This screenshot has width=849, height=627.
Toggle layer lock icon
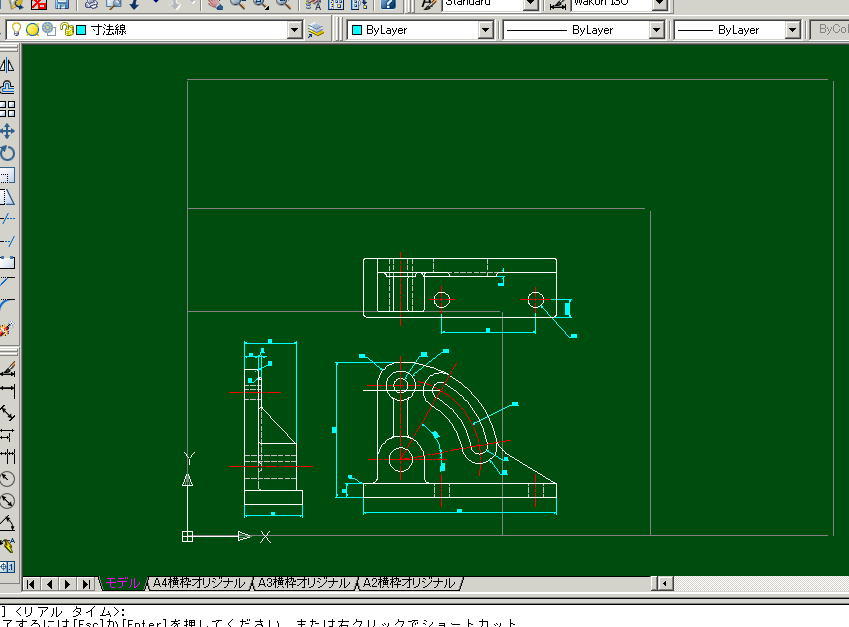pos(66,30)
